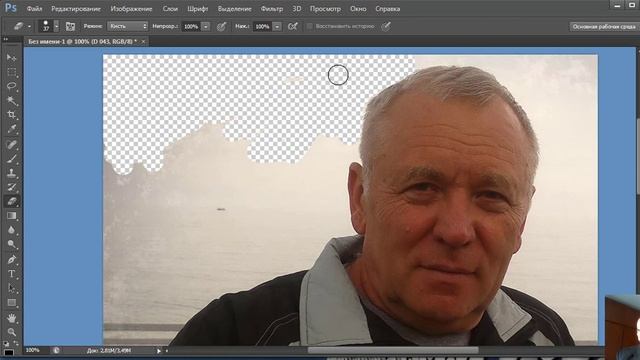Open the brush panel toggle icon
Image resolution: width=640 pixels, height=360 pixels.
click(x=70, y=27)
